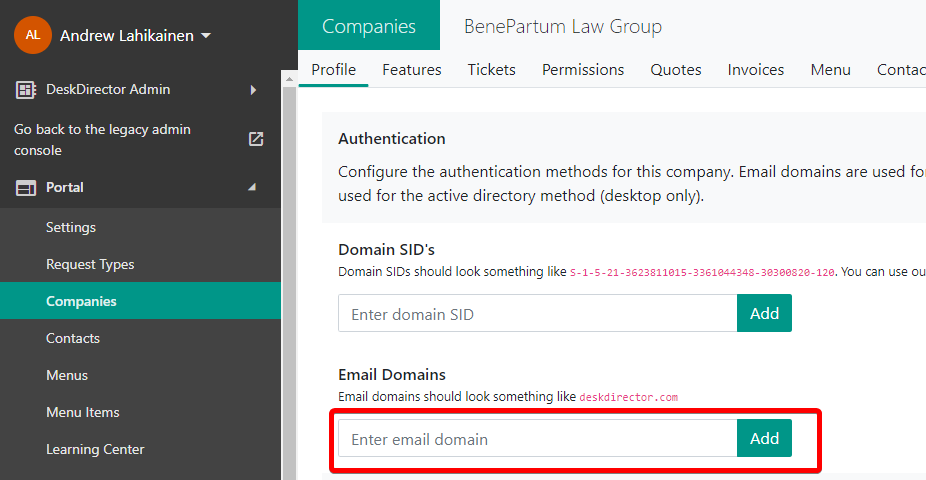Click the DeskDirector Admin building icon

pyautogui.click(x=25, y=90)
